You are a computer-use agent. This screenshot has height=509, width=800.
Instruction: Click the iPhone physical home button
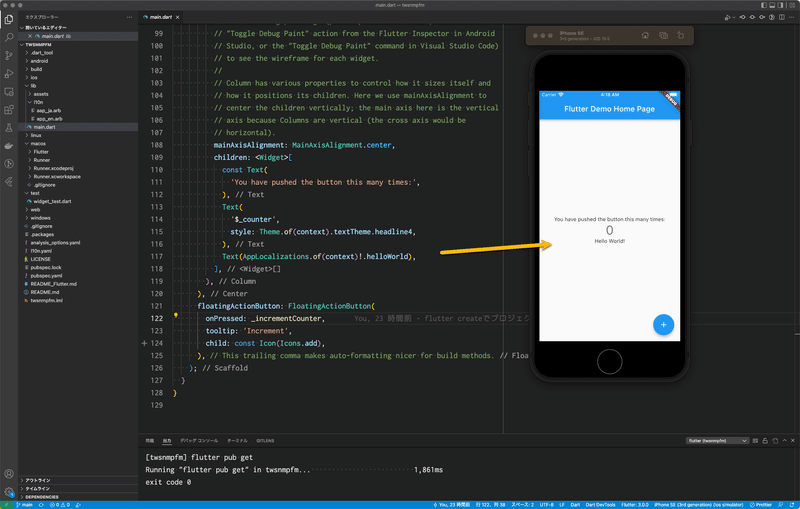609,362
